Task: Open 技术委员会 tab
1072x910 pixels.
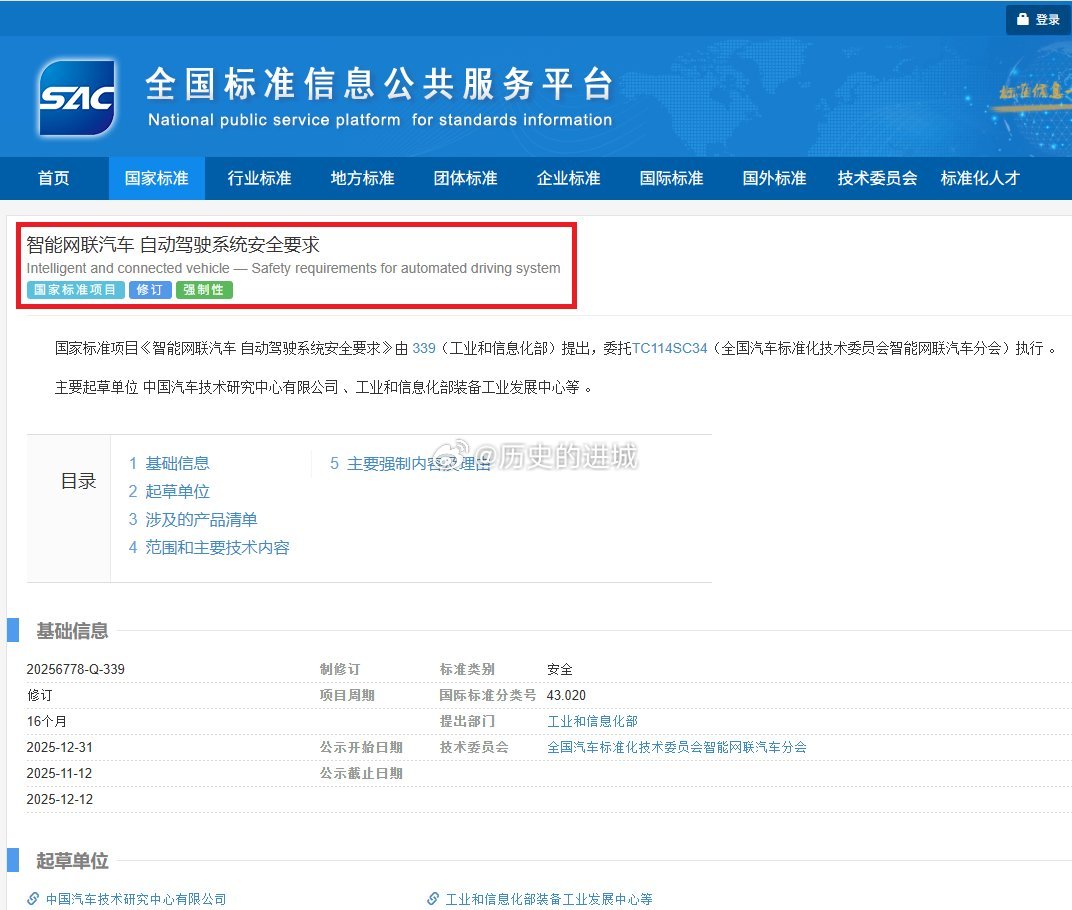Action: coord(877,178)
